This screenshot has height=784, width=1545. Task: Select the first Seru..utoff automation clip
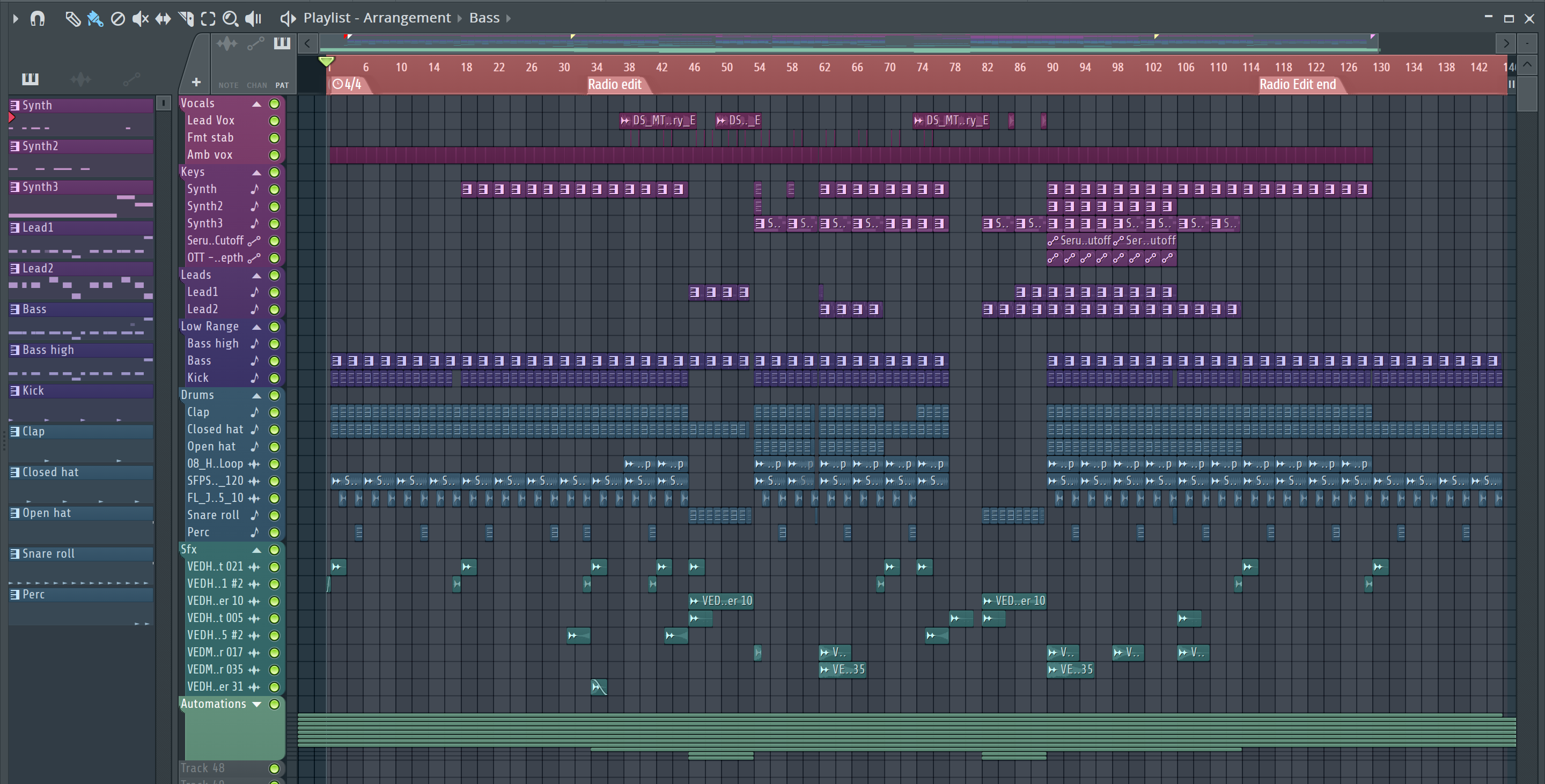pyautogui.click(x=1079, y=241)
